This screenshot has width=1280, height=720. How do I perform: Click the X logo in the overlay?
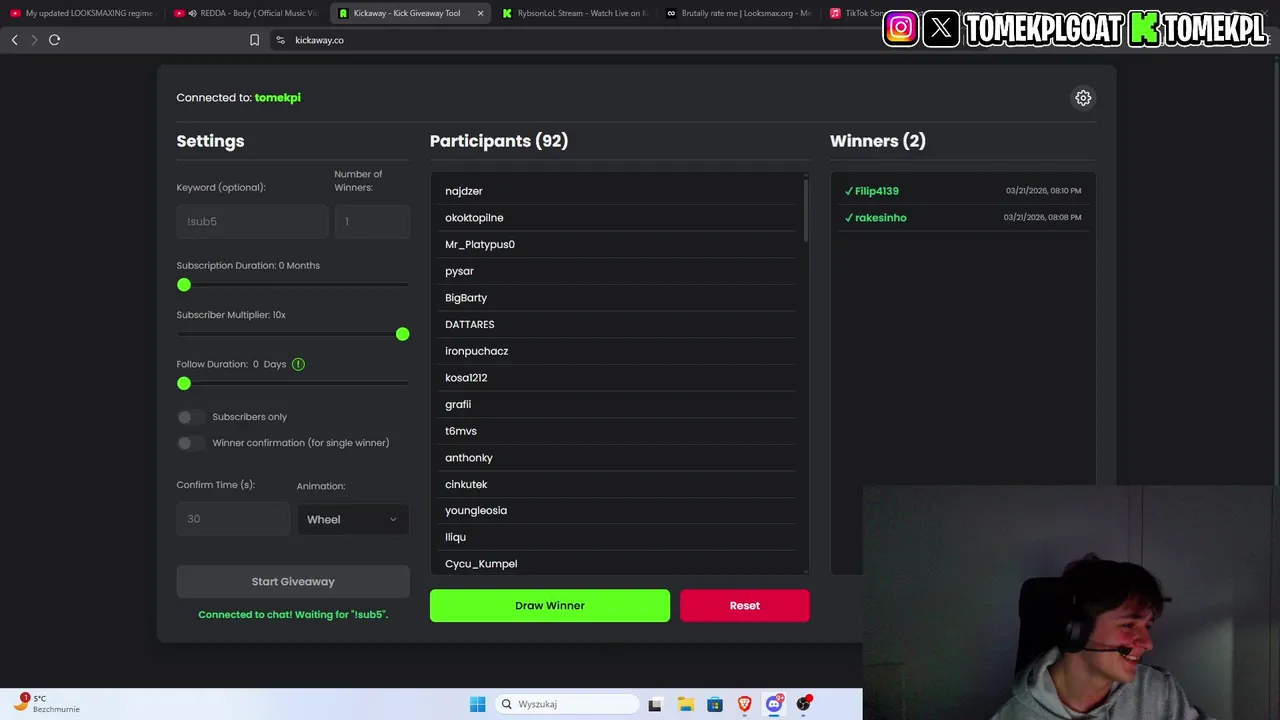(941, 28)
